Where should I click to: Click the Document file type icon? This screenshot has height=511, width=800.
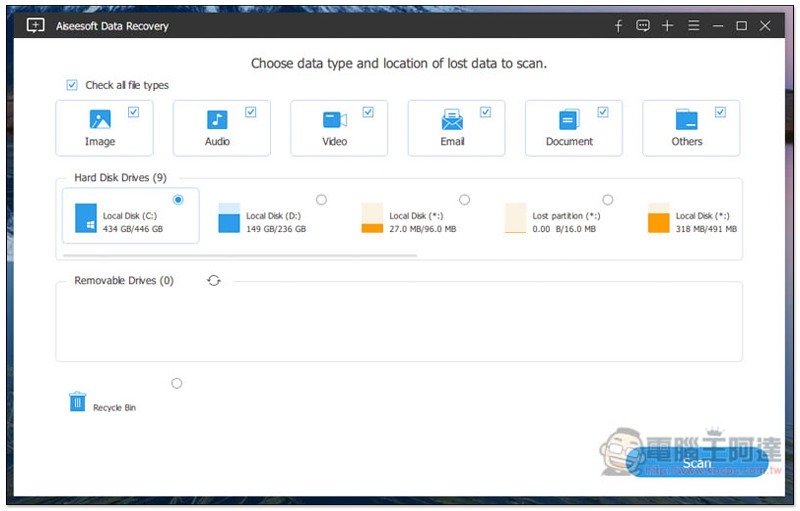(x=569, y=120)
